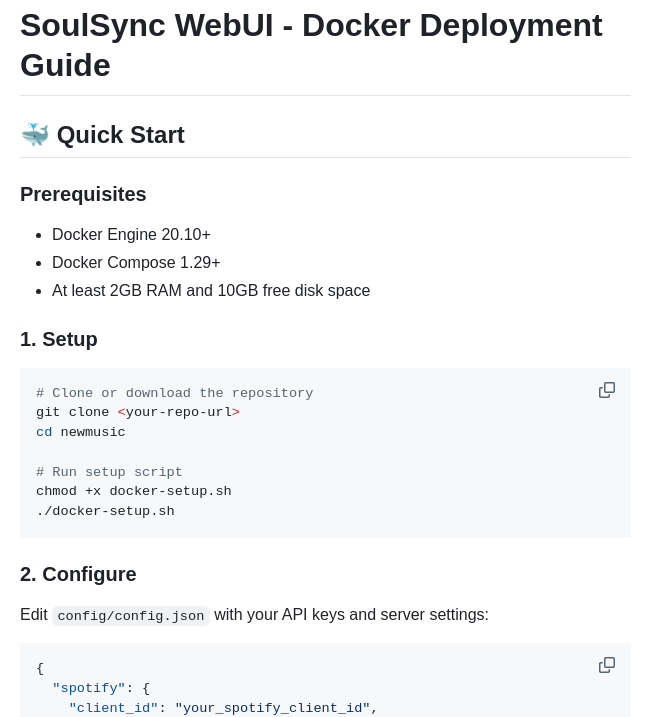
Task: Click the 'chmod +x docker-setup.sh' line
Action: (134, 491)
